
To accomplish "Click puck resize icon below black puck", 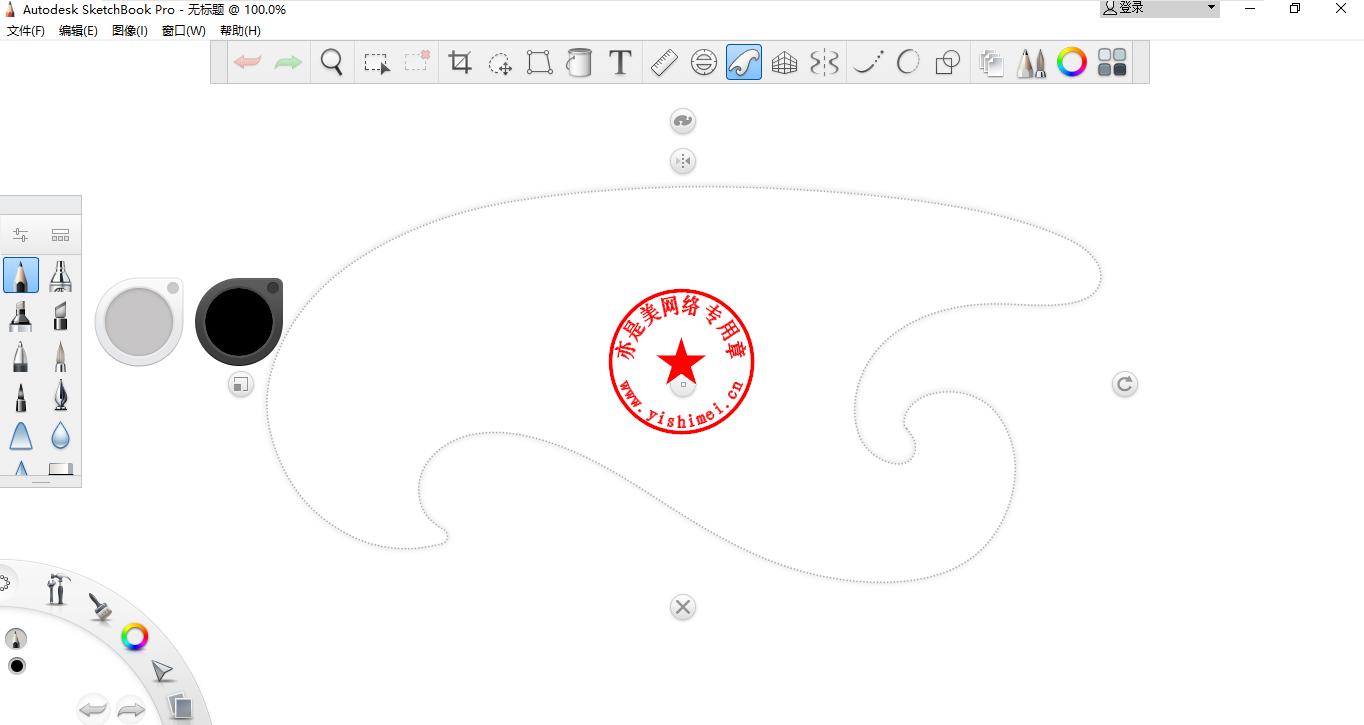I will coord(240,384).
